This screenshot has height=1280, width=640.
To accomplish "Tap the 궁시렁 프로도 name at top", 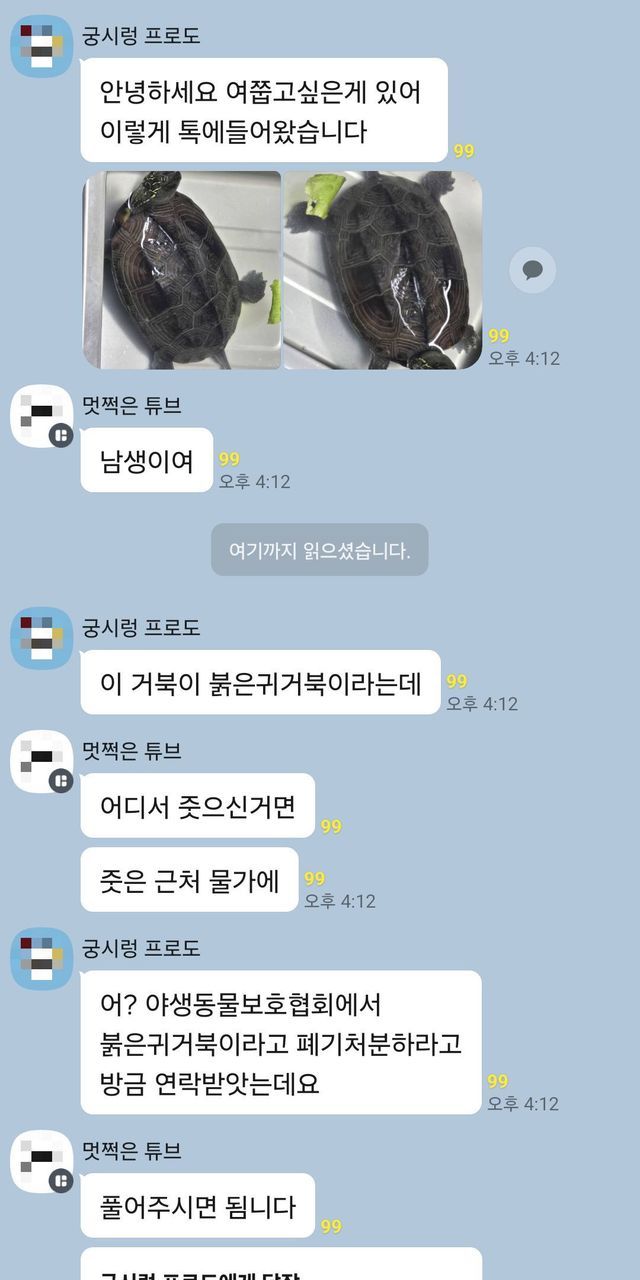I will (x=142, y=36).
